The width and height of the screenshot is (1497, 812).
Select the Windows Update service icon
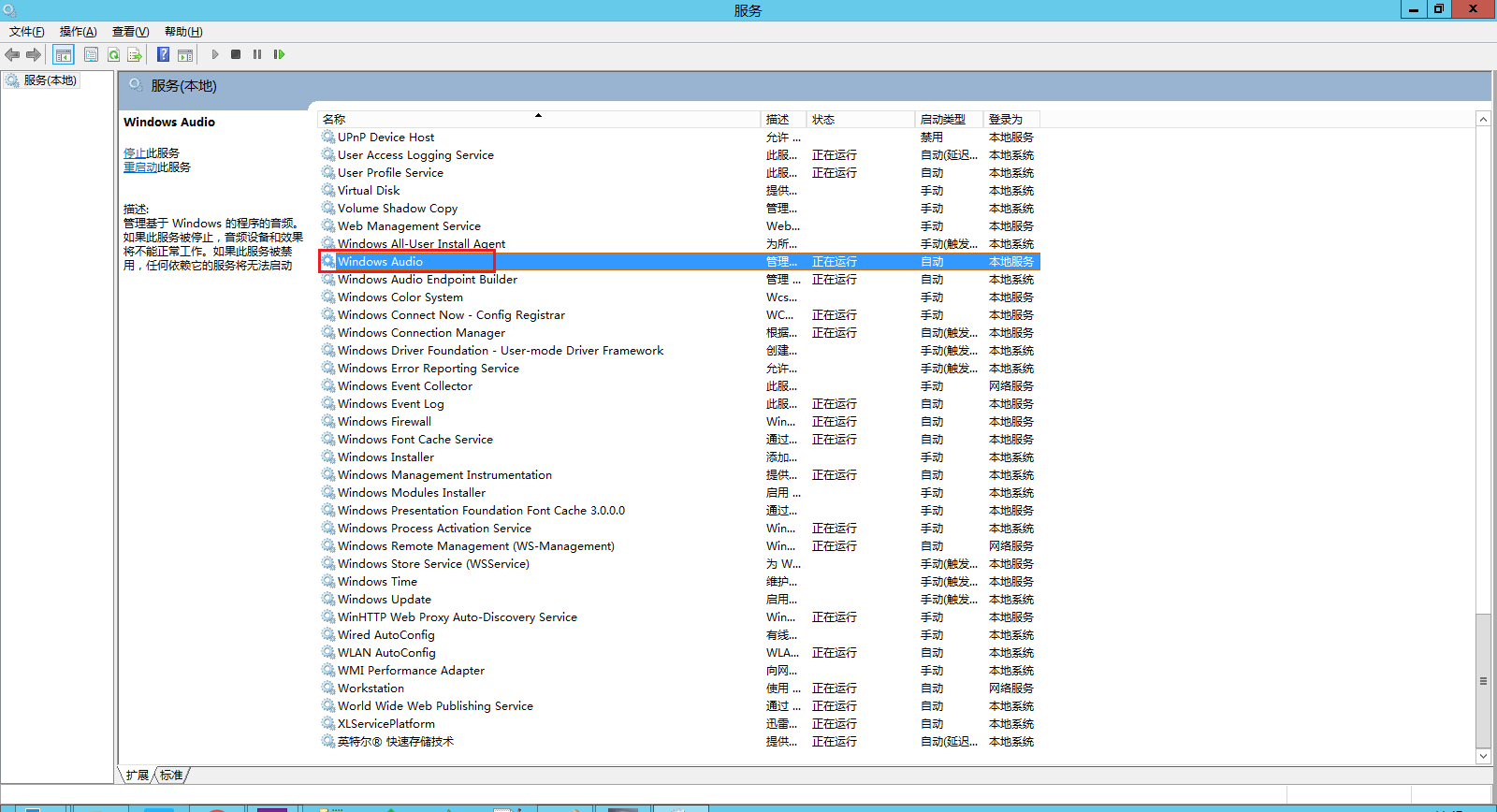click(328, 599)
